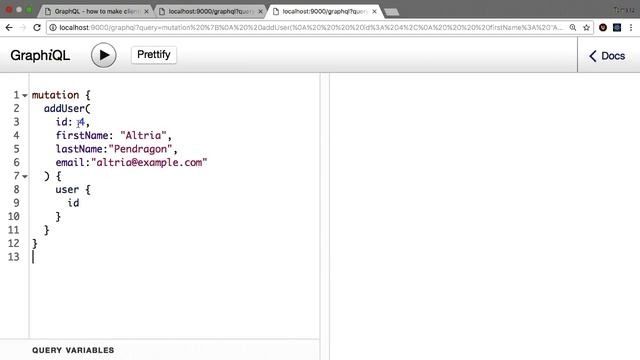This screenshot has width=640, height=360.
Task: Close the second localhost:9000 tab
Action: [260, 11]
